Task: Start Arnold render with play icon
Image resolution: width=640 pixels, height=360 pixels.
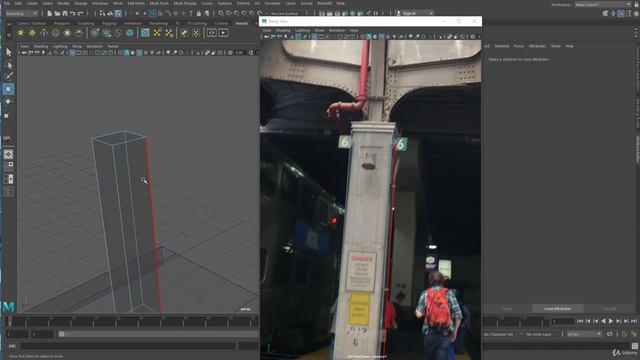Action: click(x=223, y=33)
